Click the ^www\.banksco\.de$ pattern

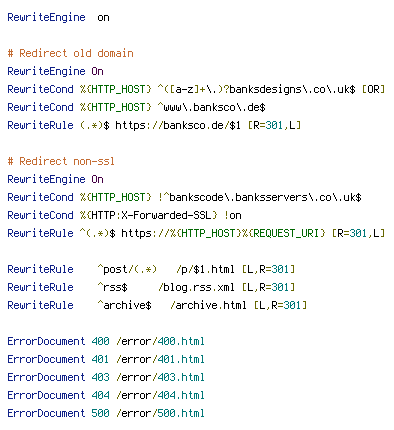(x=211, y=107)
